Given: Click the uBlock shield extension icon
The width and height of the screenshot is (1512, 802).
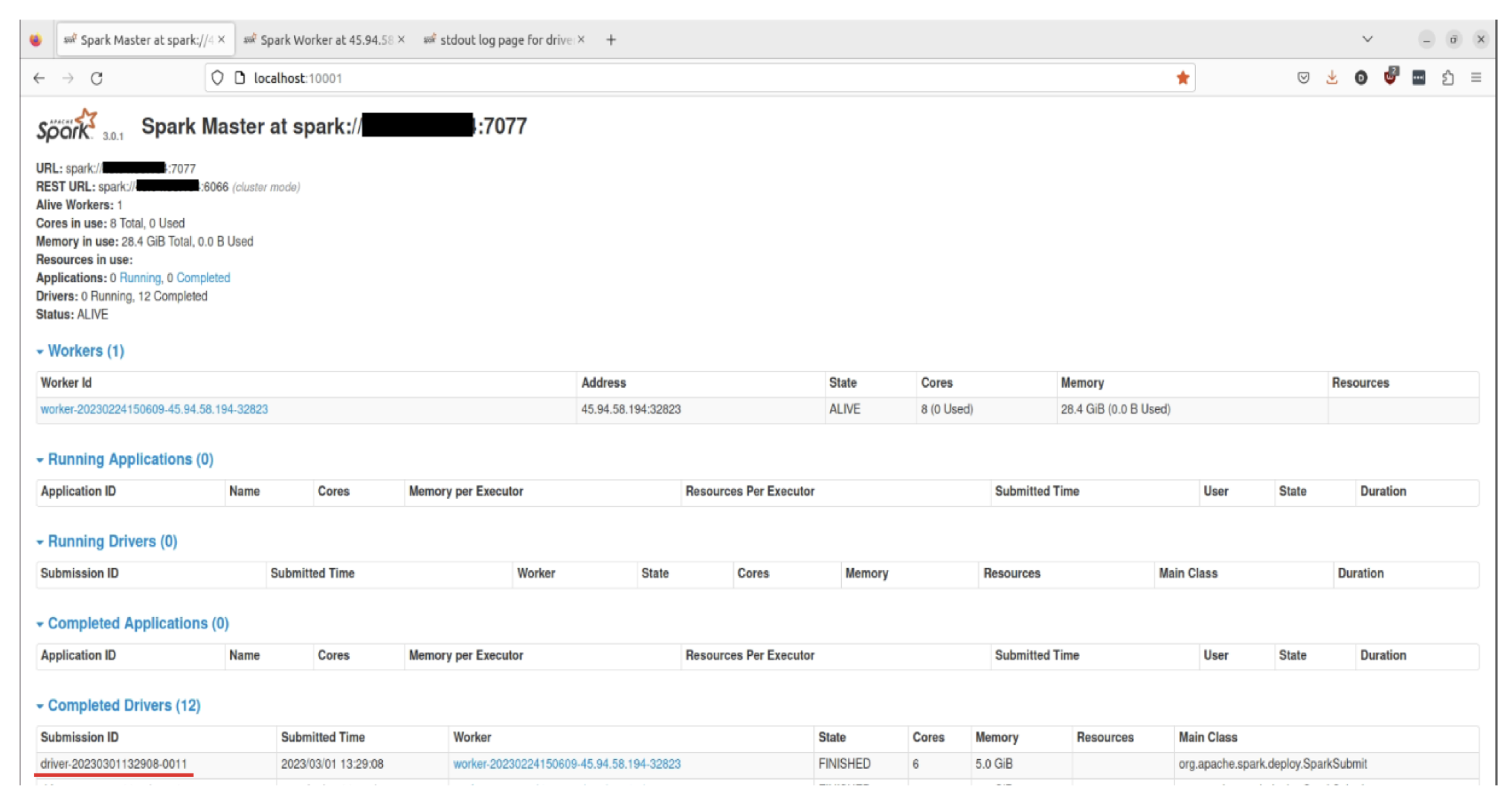Looking at the screenshot, I should tap(1390, 77).
